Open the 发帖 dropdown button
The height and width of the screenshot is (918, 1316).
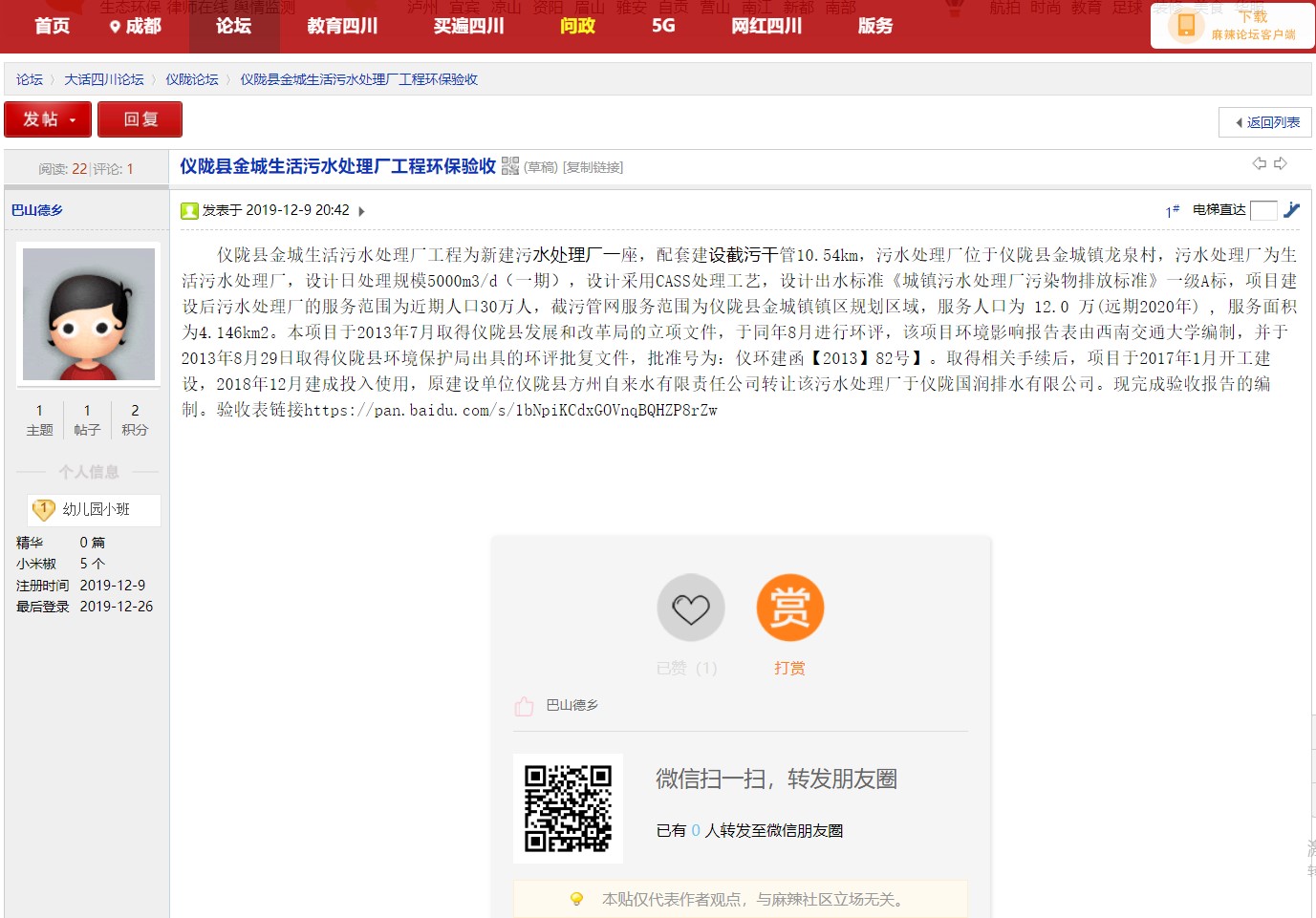[48, 119]
